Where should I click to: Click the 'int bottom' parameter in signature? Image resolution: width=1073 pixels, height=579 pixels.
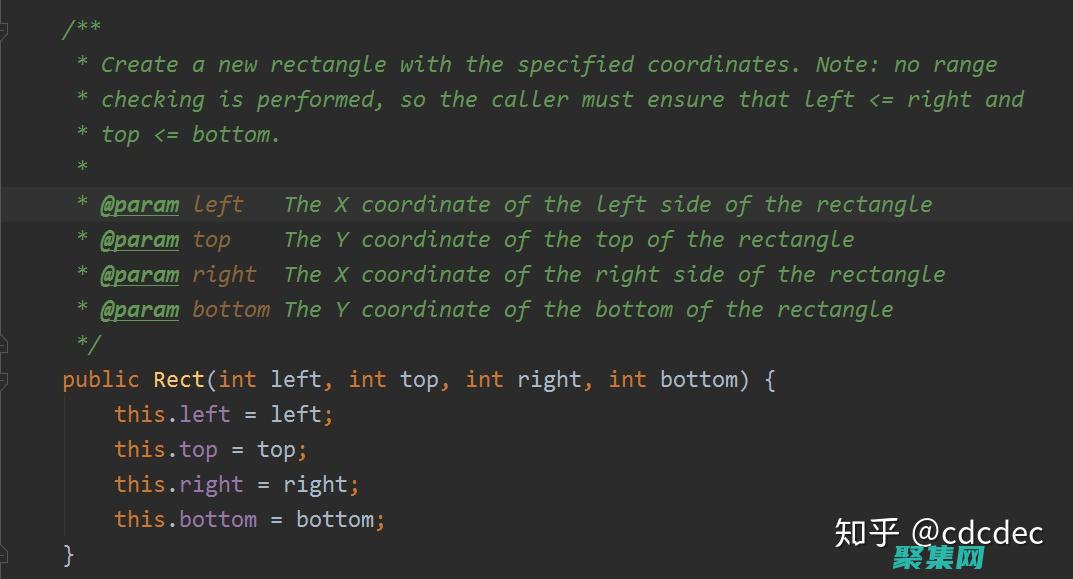click(676, 380)
